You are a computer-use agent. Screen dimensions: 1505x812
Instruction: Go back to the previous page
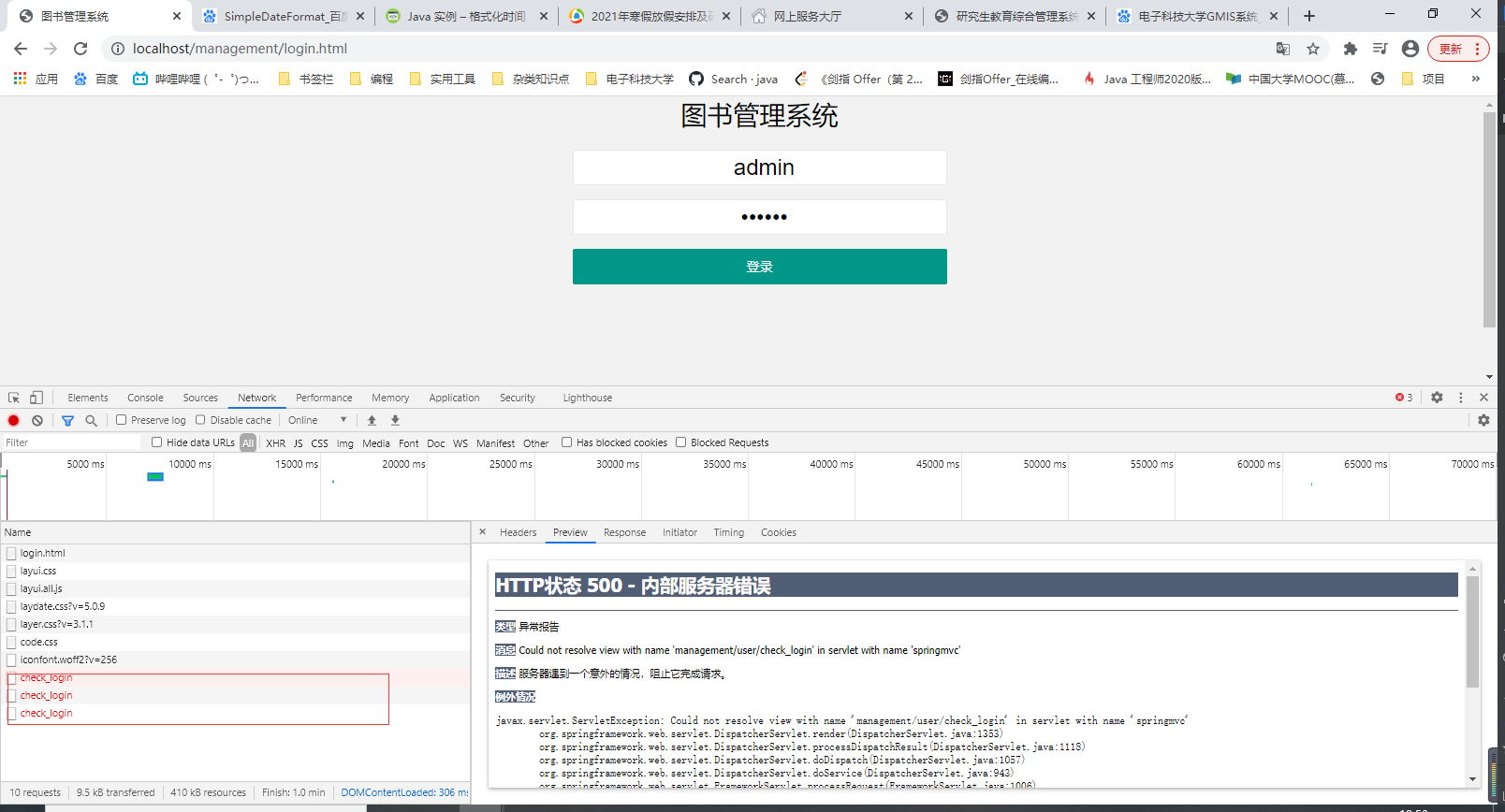[21, 49]
